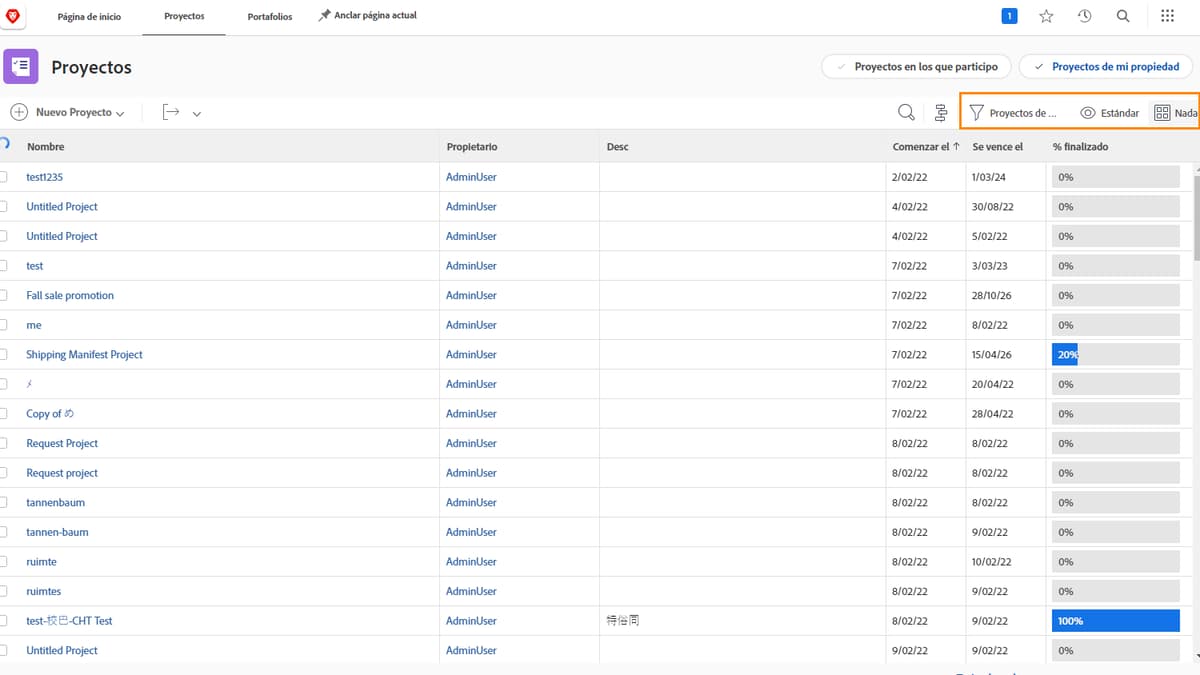Image resolution: width=1200 pixels, height=675 pixels.
Task: Open the Nada grouping options
Action: [x=1180, y=112]
